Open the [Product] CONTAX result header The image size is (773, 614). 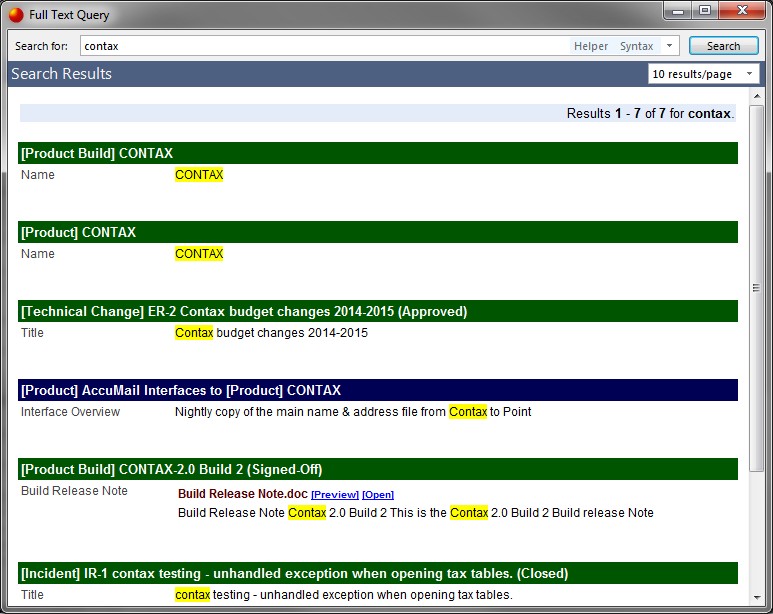378,232
